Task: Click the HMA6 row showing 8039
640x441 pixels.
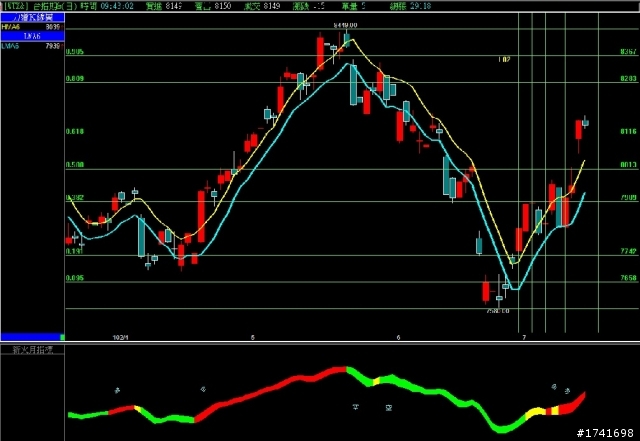Action: pyautogui.click(x=32, y=27)
